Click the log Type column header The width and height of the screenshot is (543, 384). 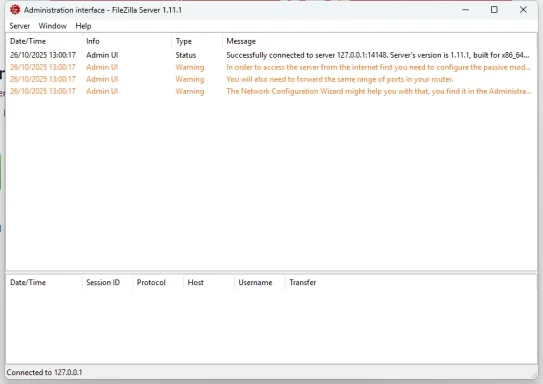197,41
